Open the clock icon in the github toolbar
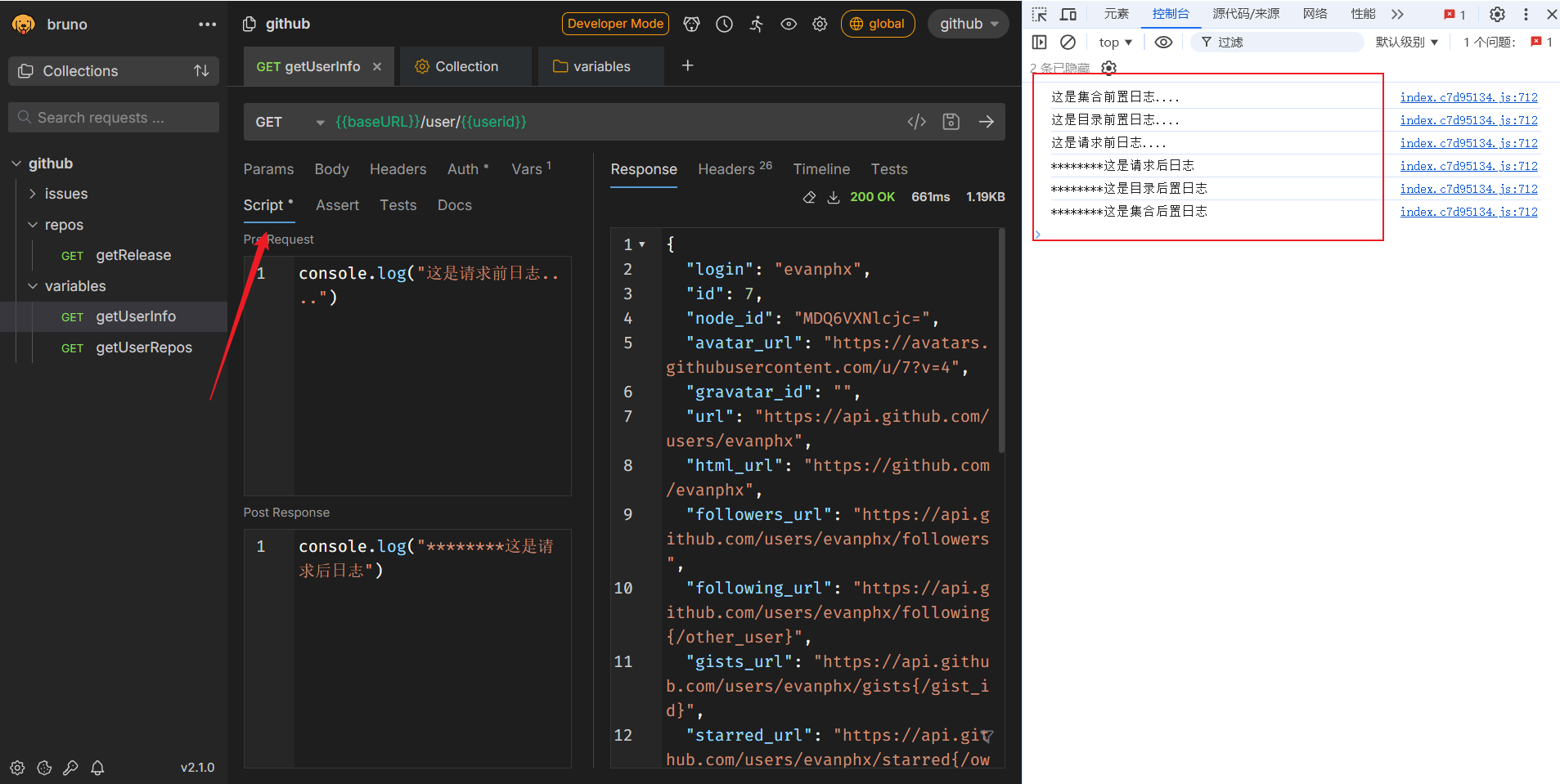This screenshot has width=1560, height=784. (724, 24)
